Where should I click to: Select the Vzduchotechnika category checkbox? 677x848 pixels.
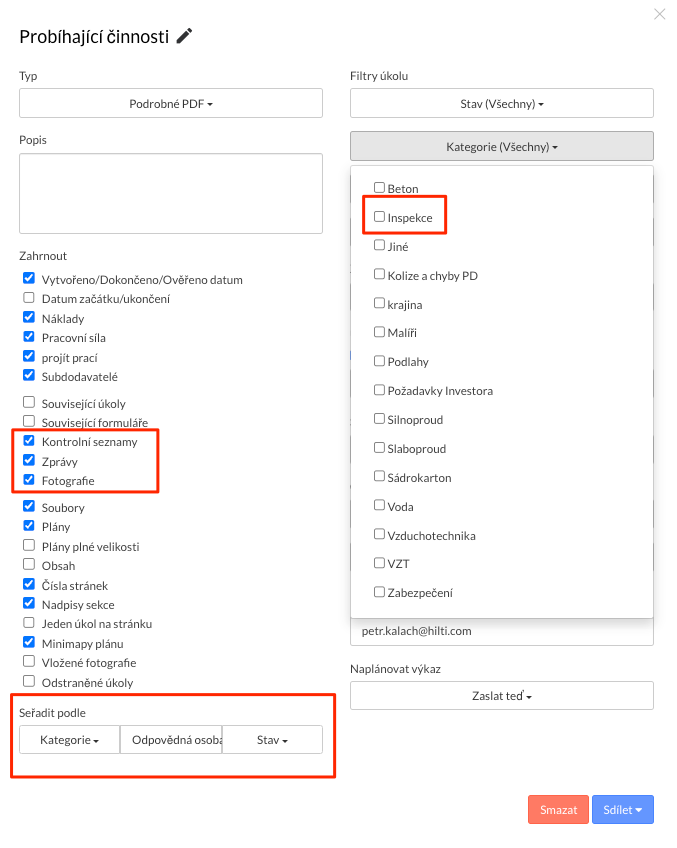380,534
